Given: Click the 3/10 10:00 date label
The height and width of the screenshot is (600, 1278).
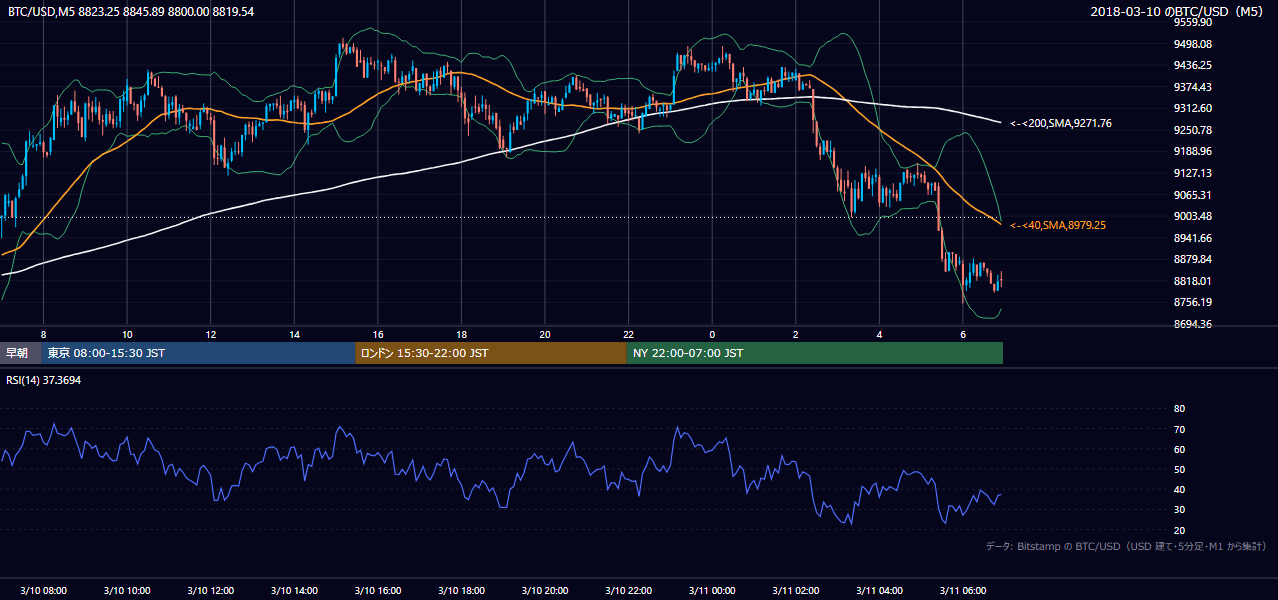Looking at the screenshot, I should point(126,591).
